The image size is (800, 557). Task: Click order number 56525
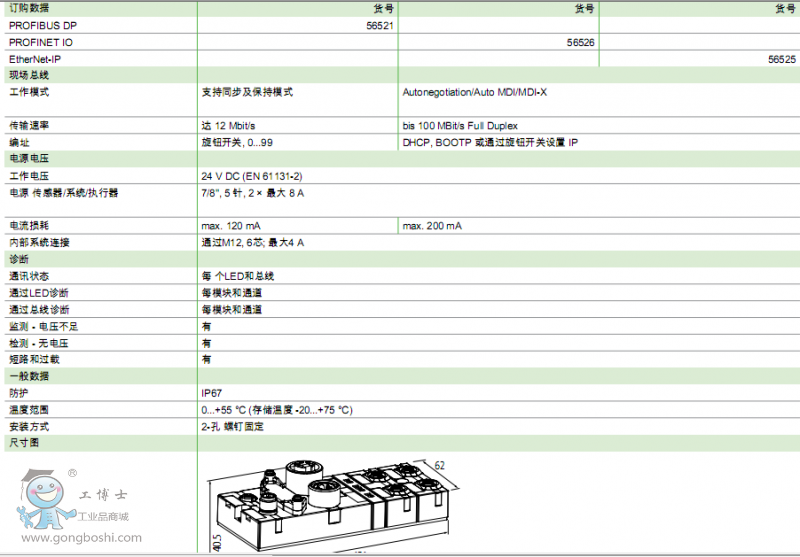781,59
